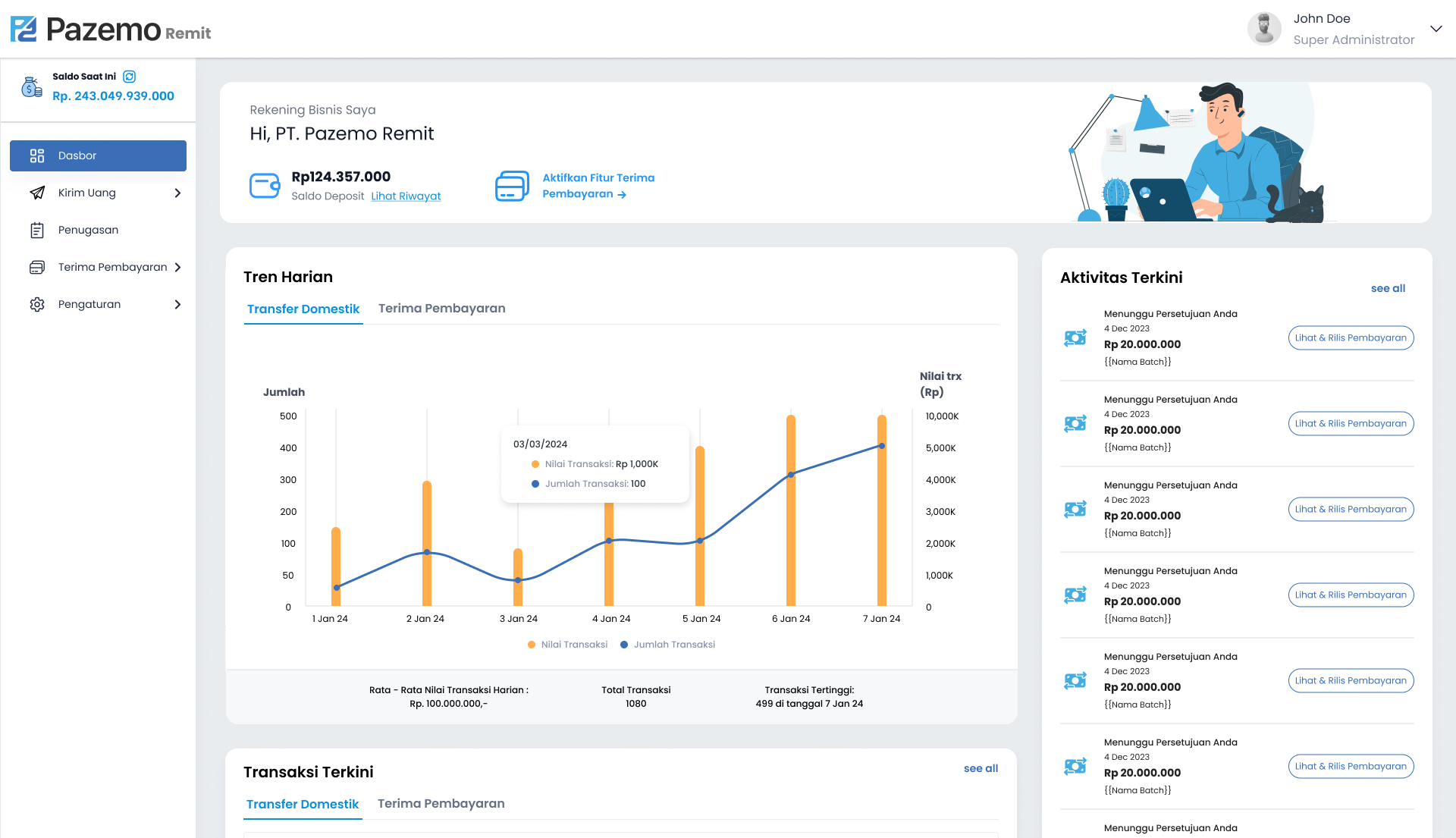Click the 7 Jan 24 line data point
Viewport: 1456px width, 838px height.
pyautogui.click(x=882, y=446)
